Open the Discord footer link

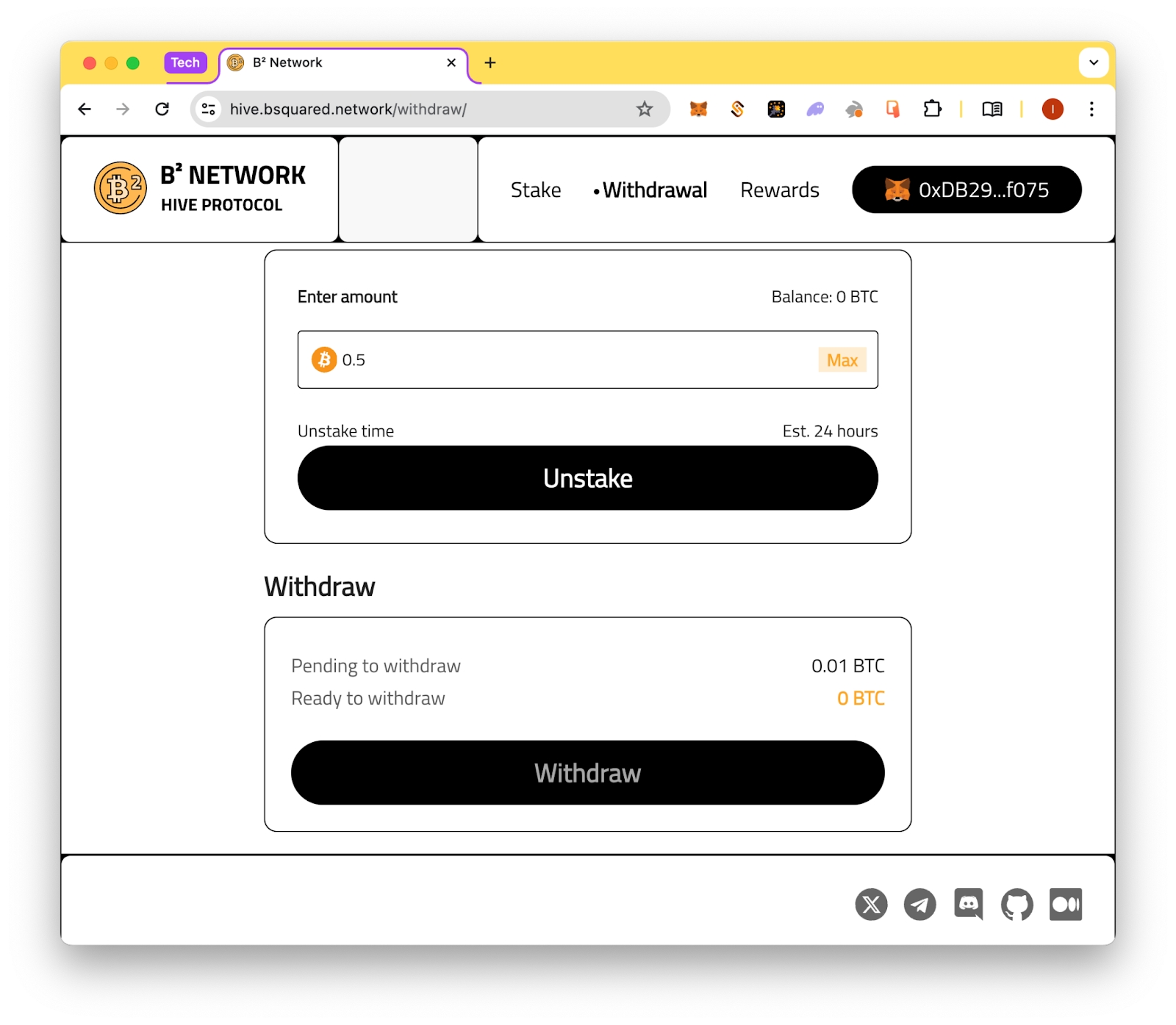point(969,904)
